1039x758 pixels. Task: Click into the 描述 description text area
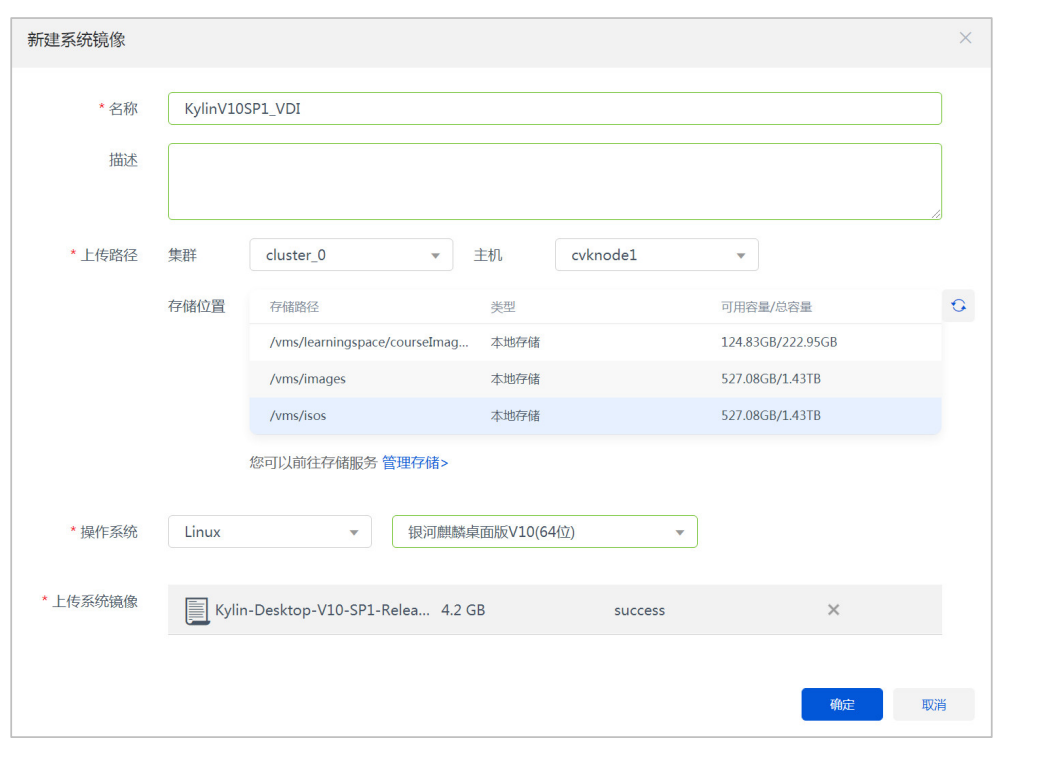554,181
